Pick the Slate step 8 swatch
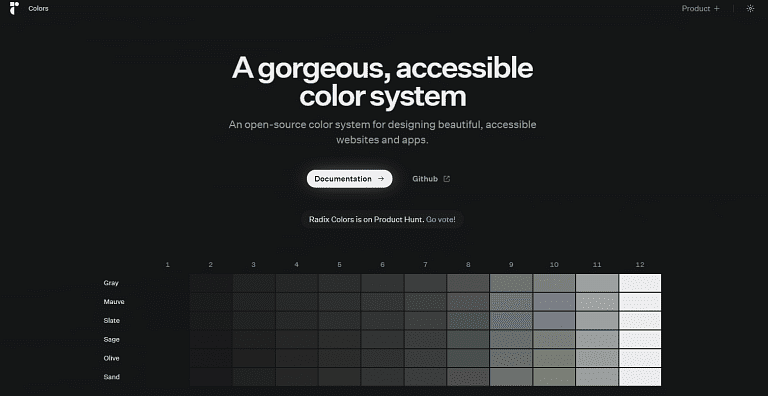The image size is (768, 396). (468, 321)
